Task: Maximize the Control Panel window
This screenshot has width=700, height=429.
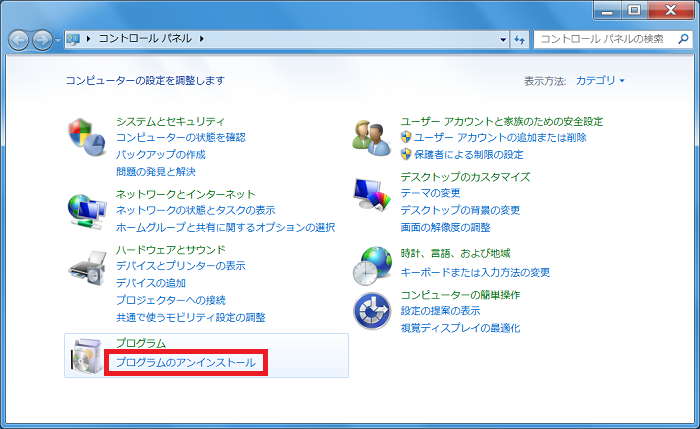Action: [x=634, y=11]
